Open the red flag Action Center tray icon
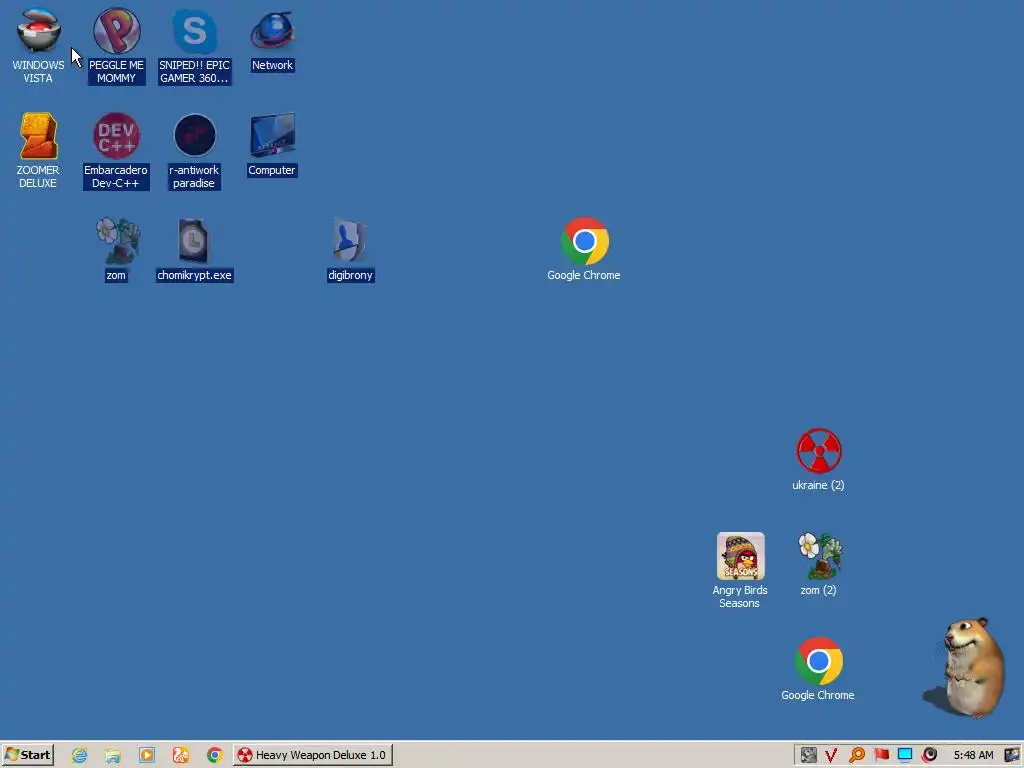 pos(881,755)
